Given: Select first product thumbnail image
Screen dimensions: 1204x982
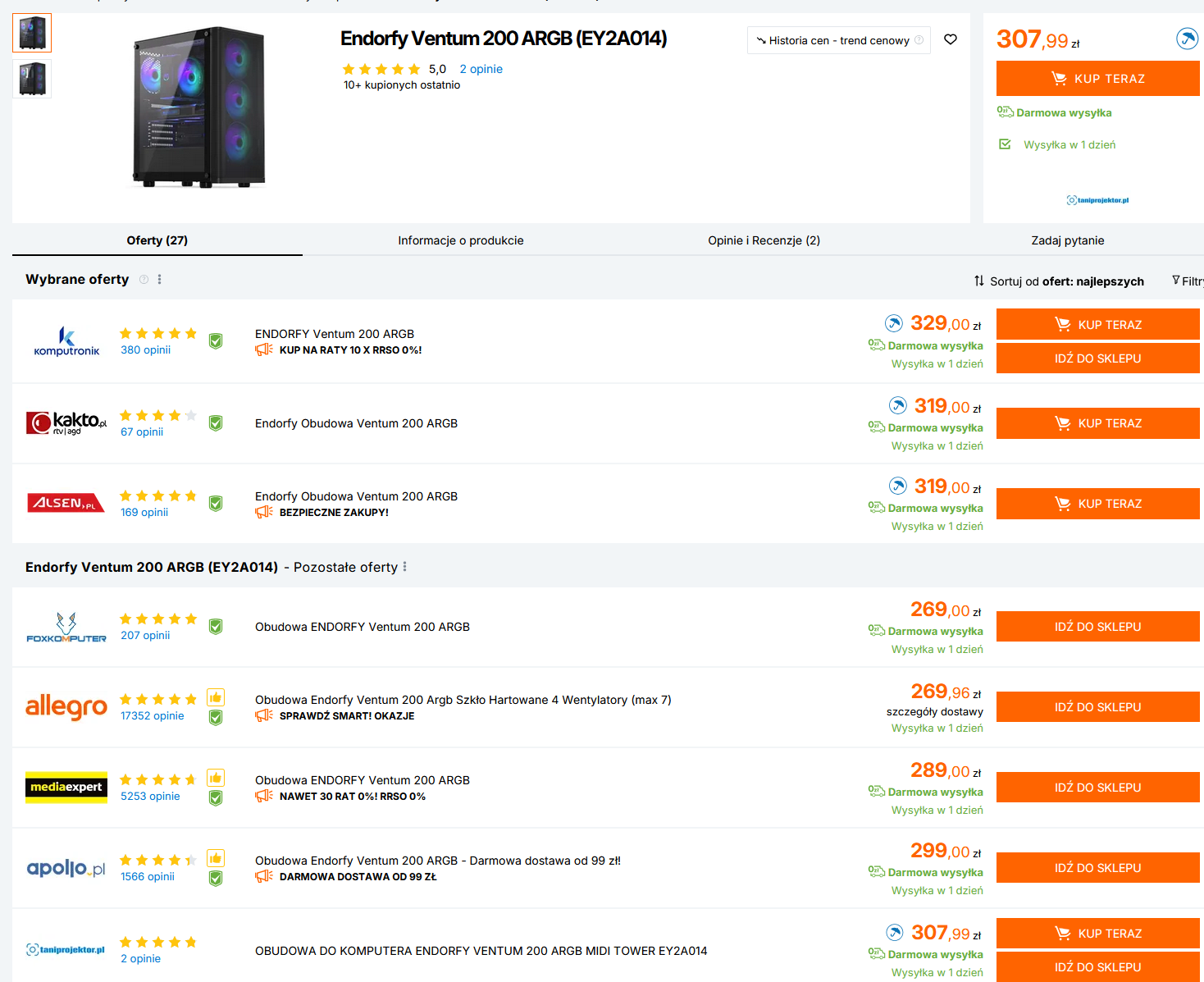Looking at the screenshot, I should pos(32,33).
